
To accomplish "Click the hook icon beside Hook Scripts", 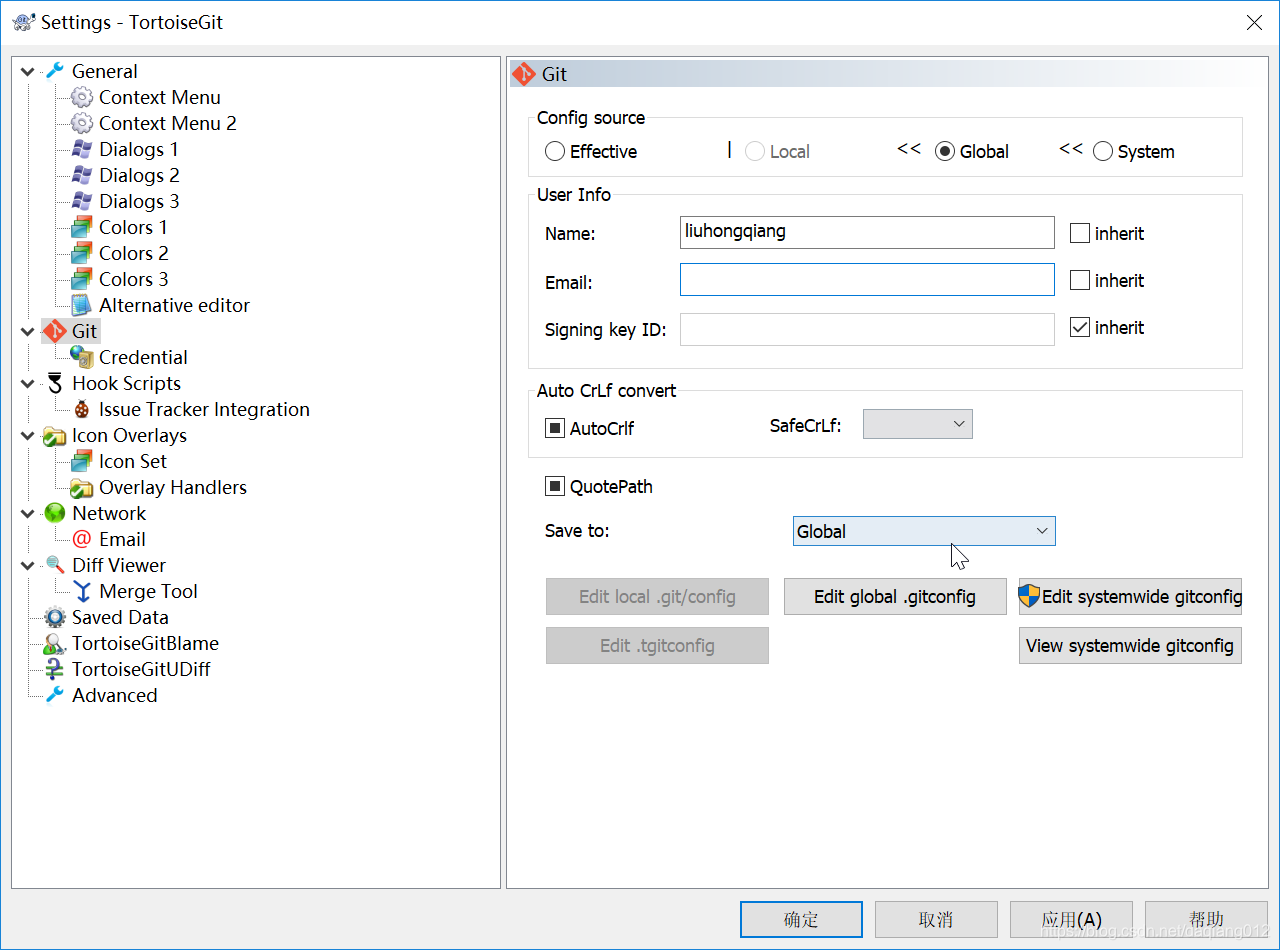I will coord(54,383).
